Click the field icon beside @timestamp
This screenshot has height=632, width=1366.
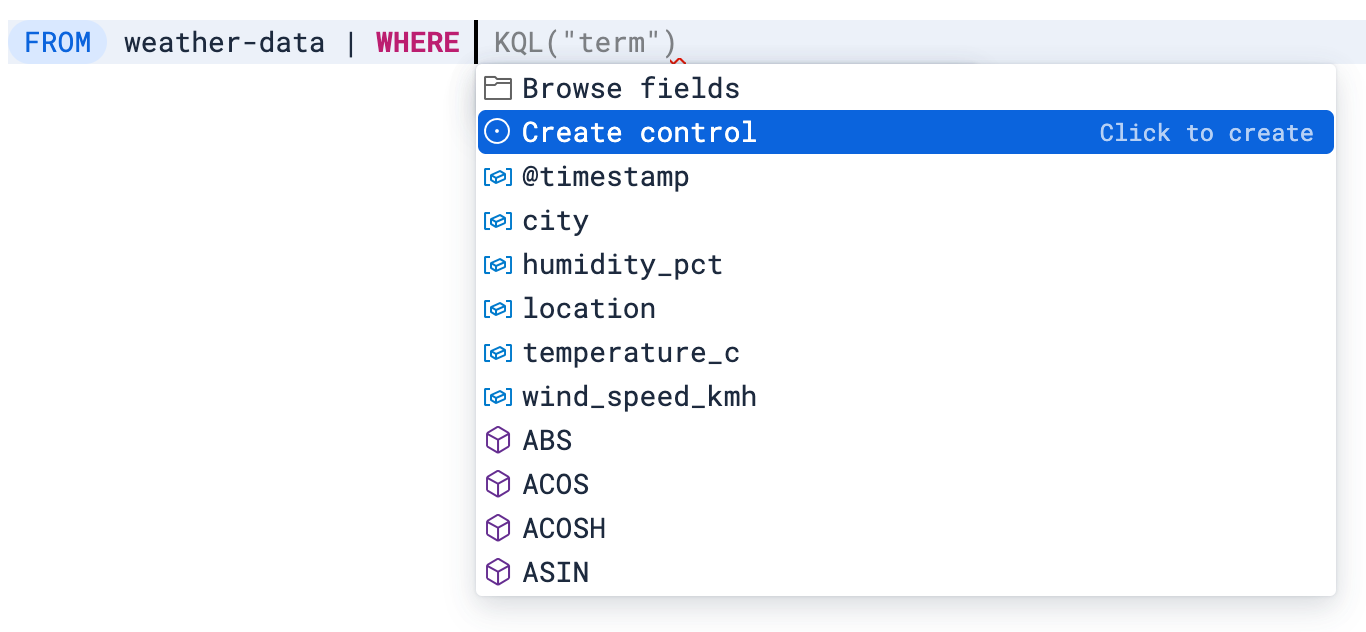coord(497,176)
